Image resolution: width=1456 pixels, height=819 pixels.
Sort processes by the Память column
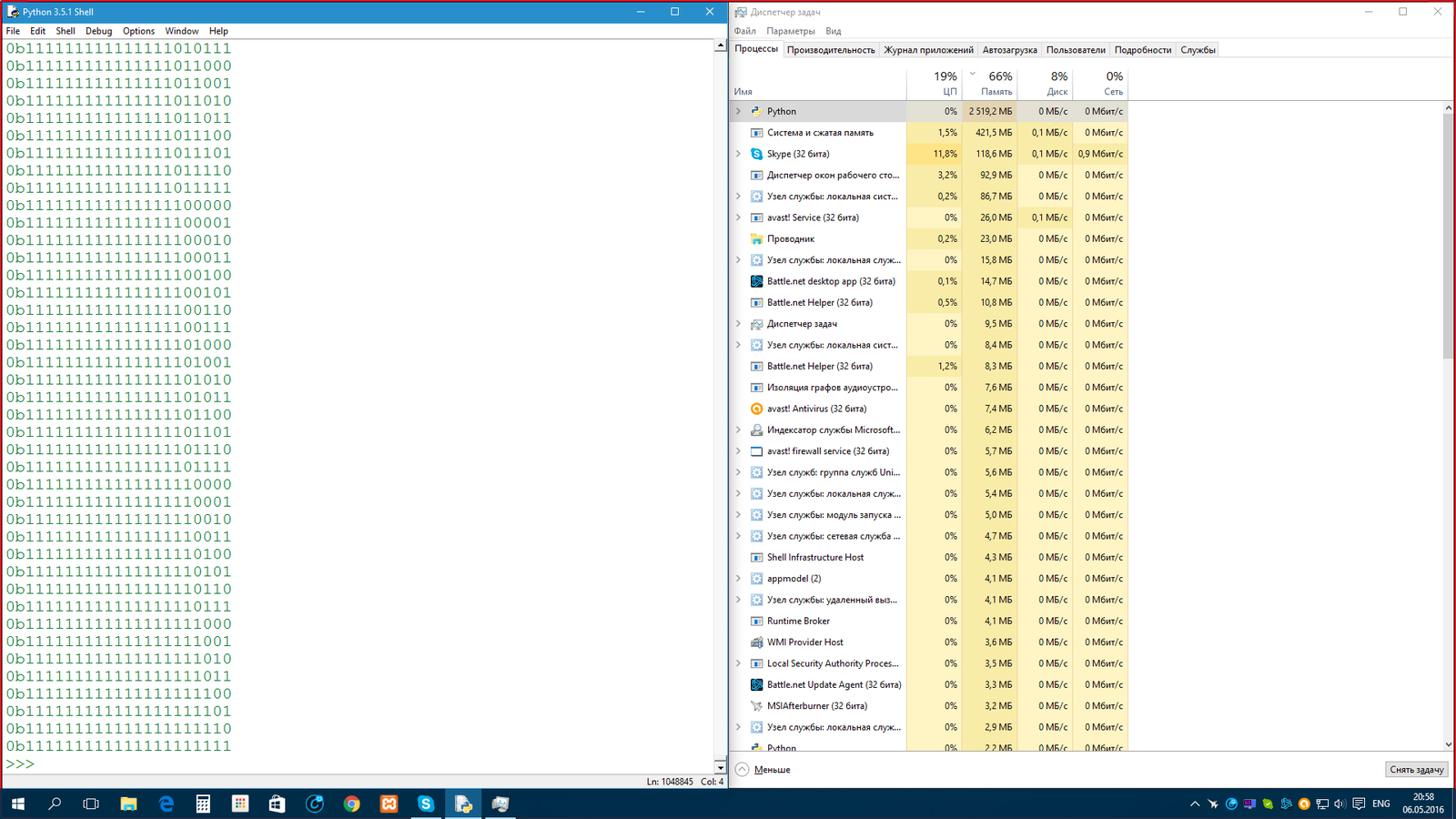tap(990, 84)
